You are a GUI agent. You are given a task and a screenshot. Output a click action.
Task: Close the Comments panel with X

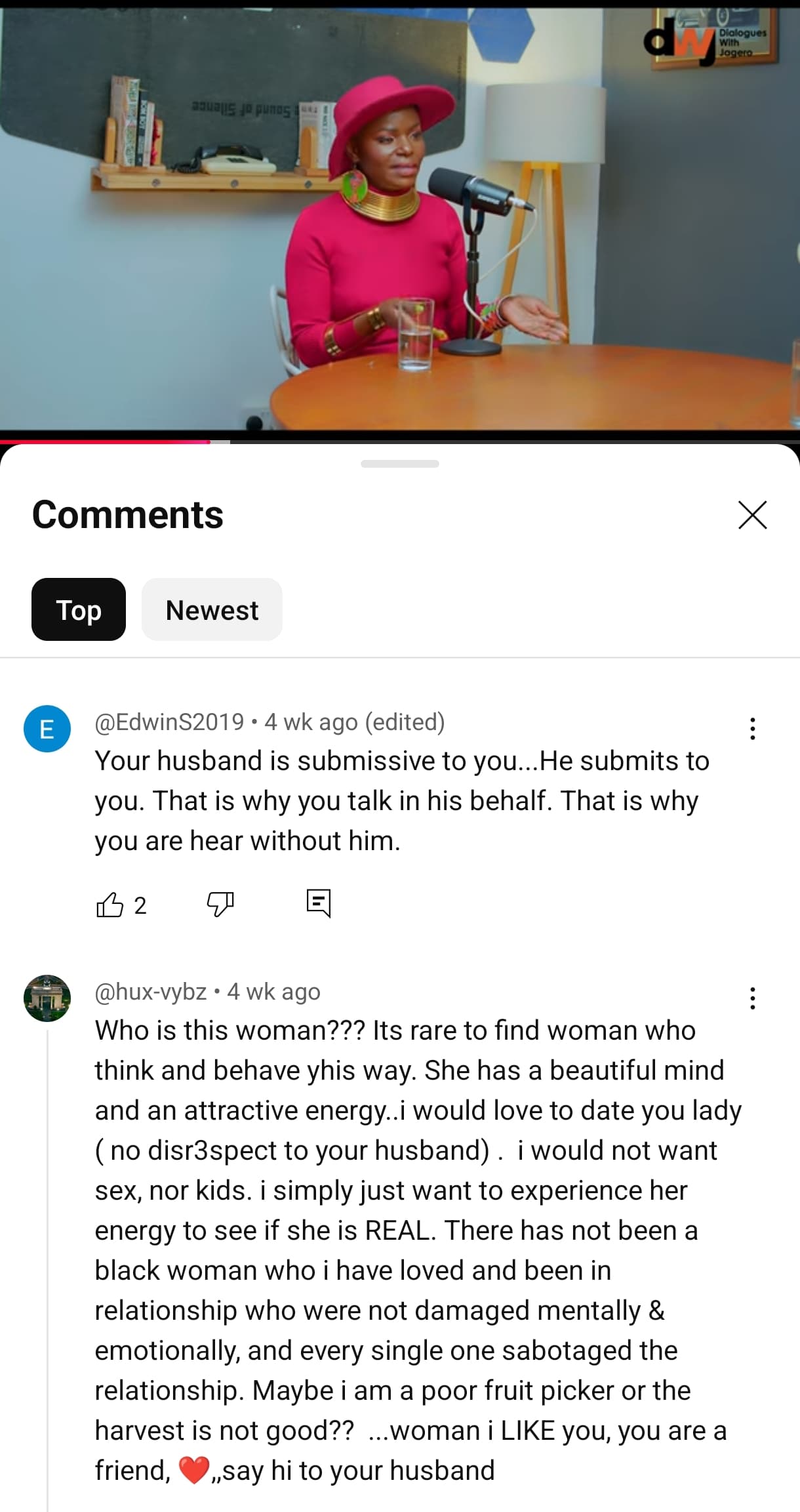[753, 514]
